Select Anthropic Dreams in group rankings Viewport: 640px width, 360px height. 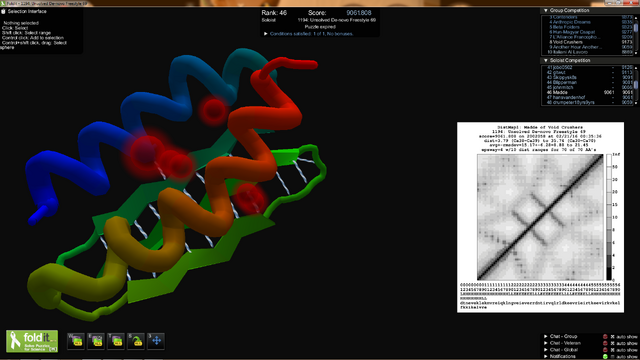[x=571, y=22]
